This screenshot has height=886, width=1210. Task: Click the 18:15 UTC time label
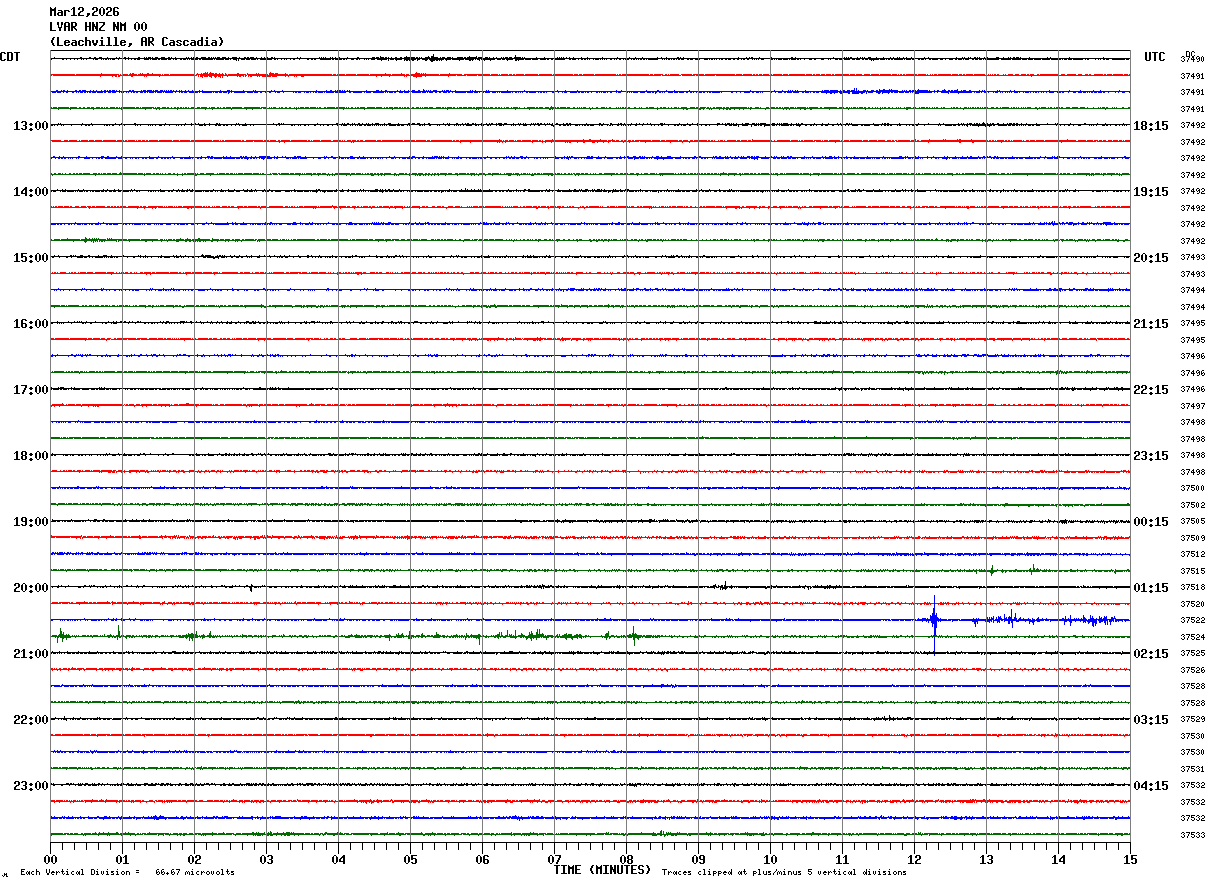[1151, 126]
